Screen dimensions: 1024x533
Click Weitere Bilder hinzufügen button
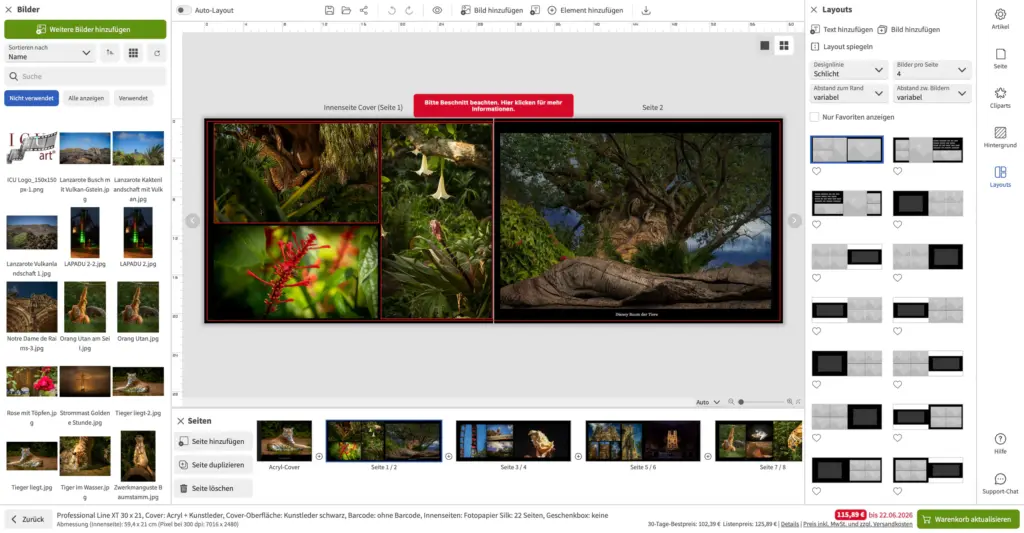(85, 29)
